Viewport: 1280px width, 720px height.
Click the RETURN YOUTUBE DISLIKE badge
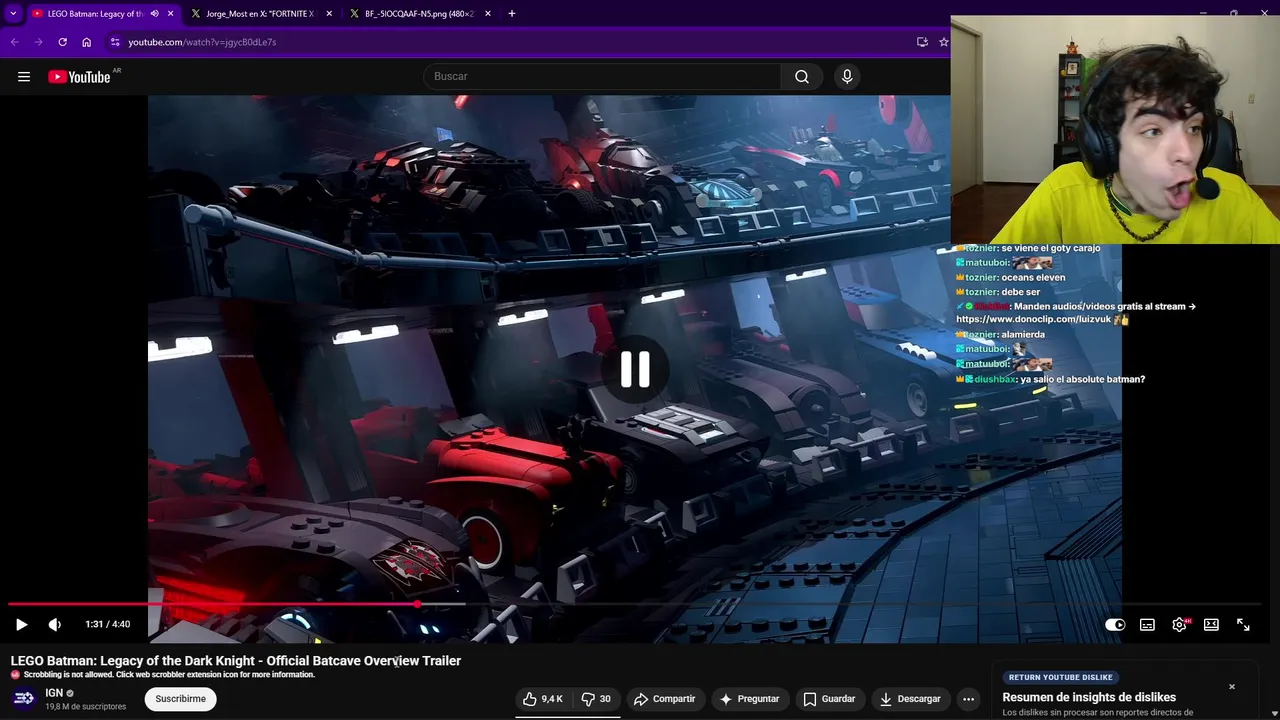(x=1061, y=677)
